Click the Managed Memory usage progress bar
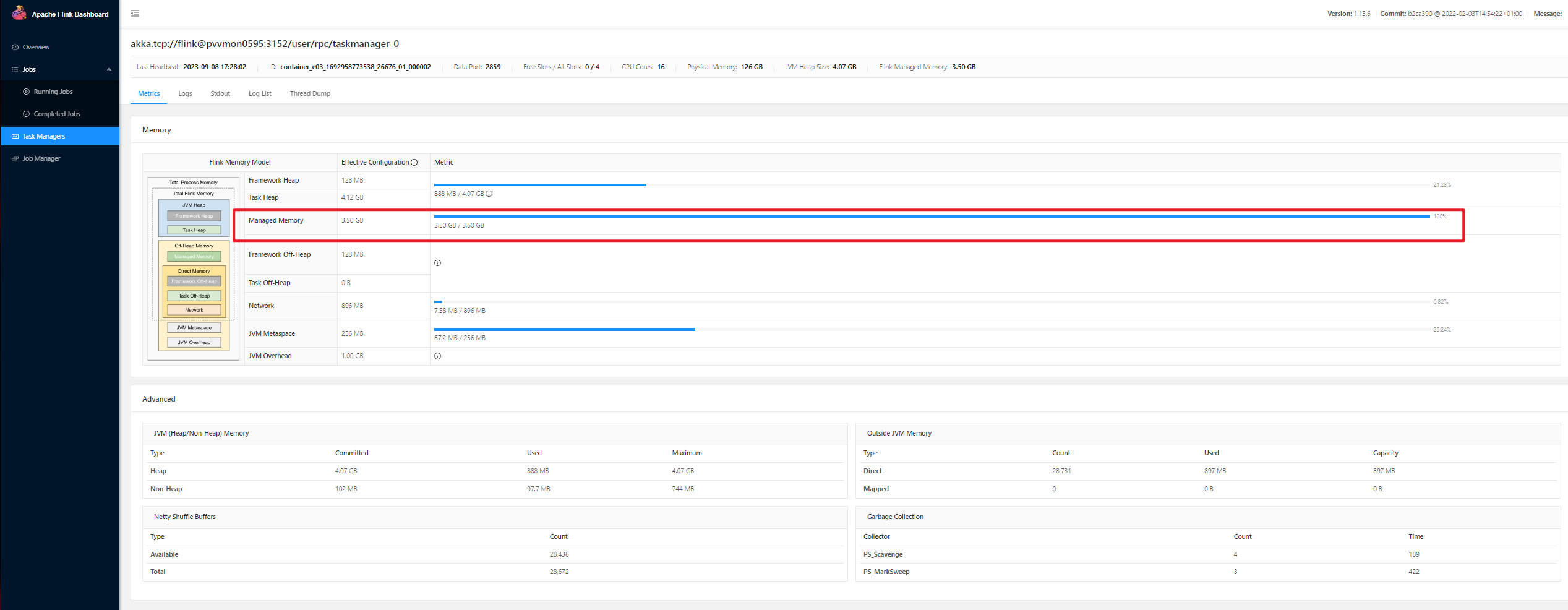The height and width of the screenshot is (610, 1568). point(932,217)
